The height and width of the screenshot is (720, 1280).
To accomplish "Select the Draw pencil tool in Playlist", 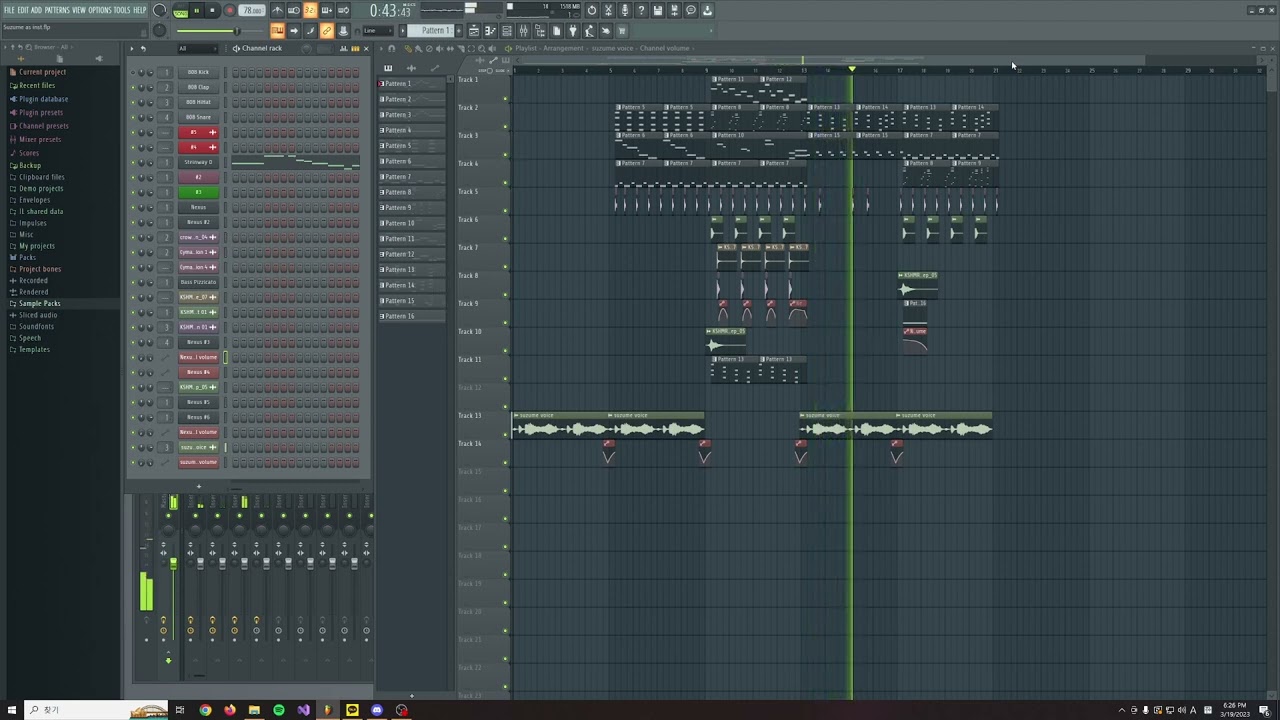I will pyautogui.click(x=408, y=48).
